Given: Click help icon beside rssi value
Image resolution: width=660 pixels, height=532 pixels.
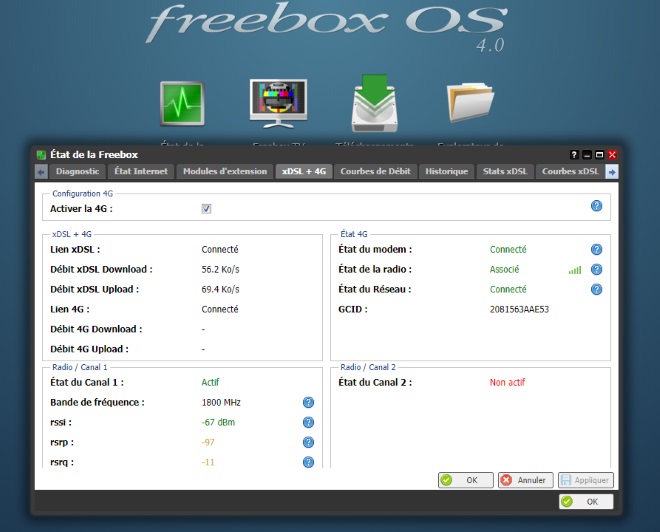Looking at the screenshot, I should (x=309, y=422).
